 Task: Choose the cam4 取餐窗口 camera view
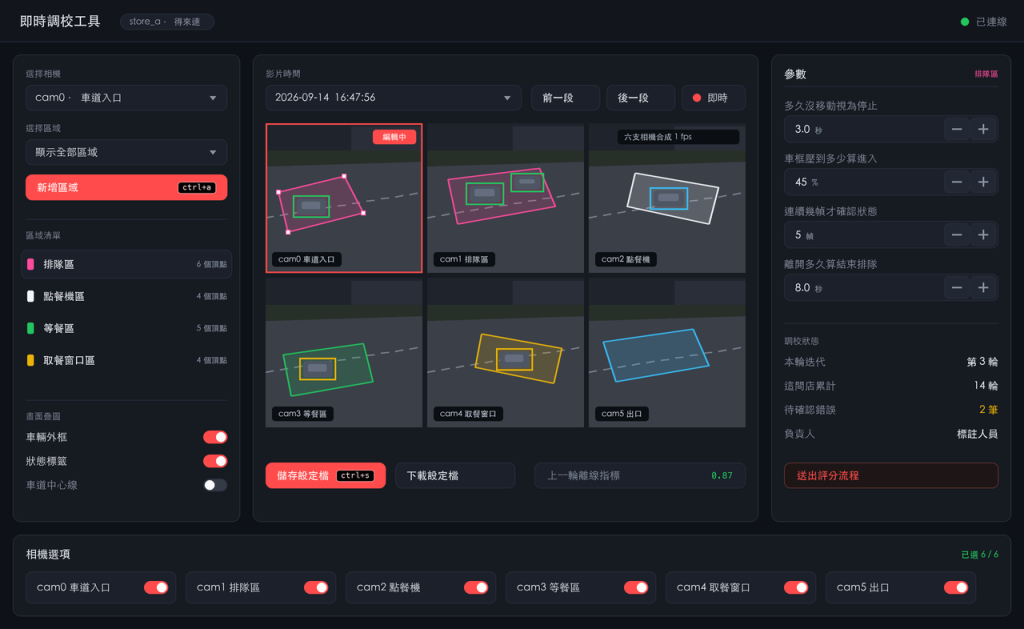[505, 353]
